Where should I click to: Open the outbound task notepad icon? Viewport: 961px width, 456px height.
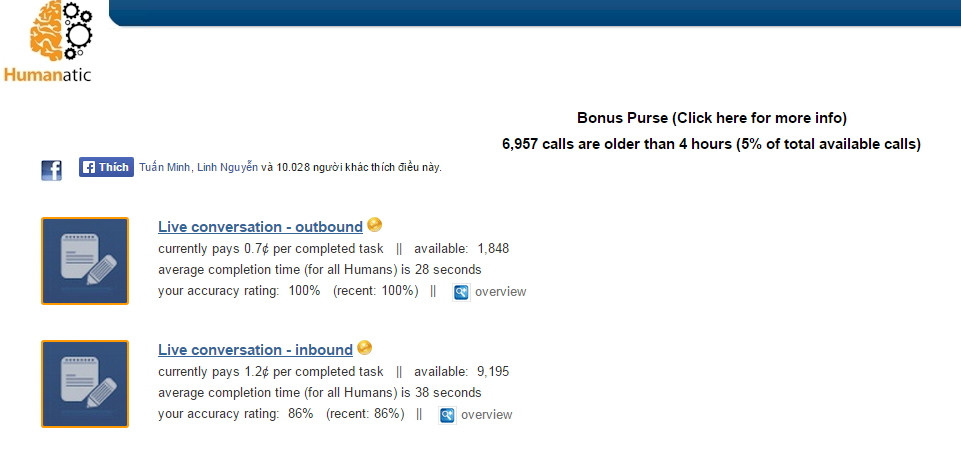(85, 261)
